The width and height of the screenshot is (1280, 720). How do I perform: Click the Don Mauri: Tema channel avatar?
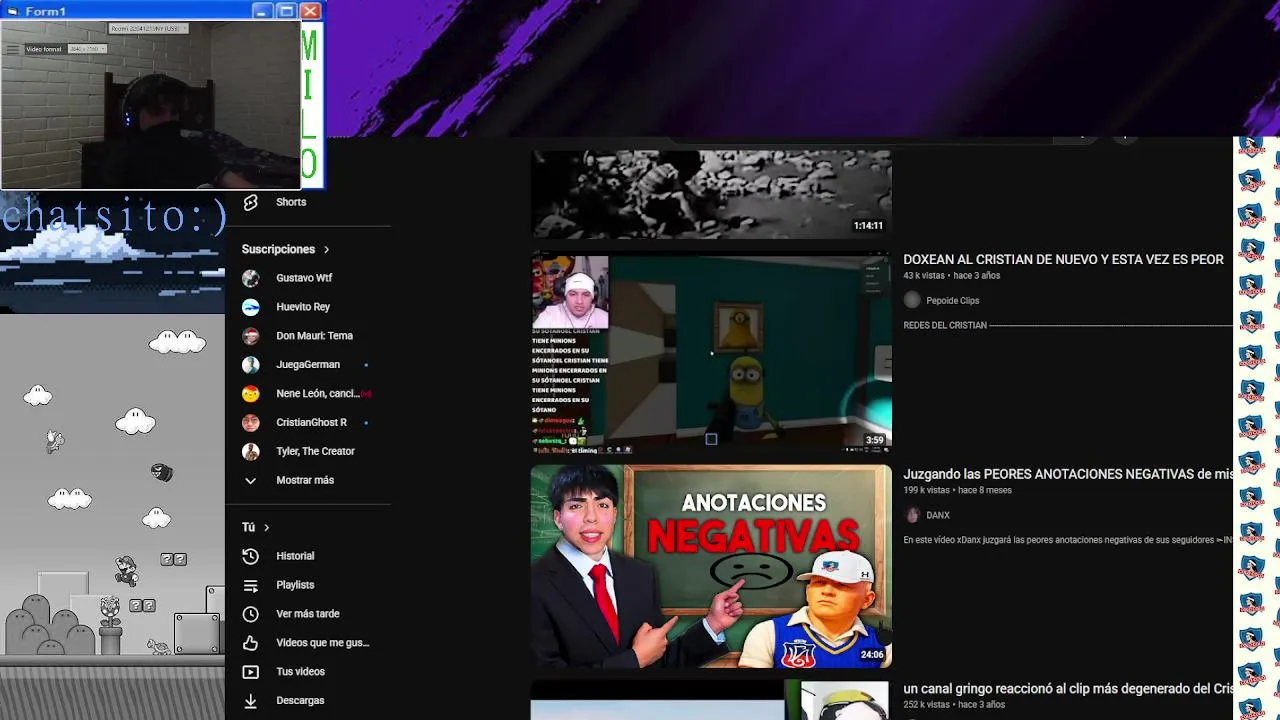(x=251, y=336)
